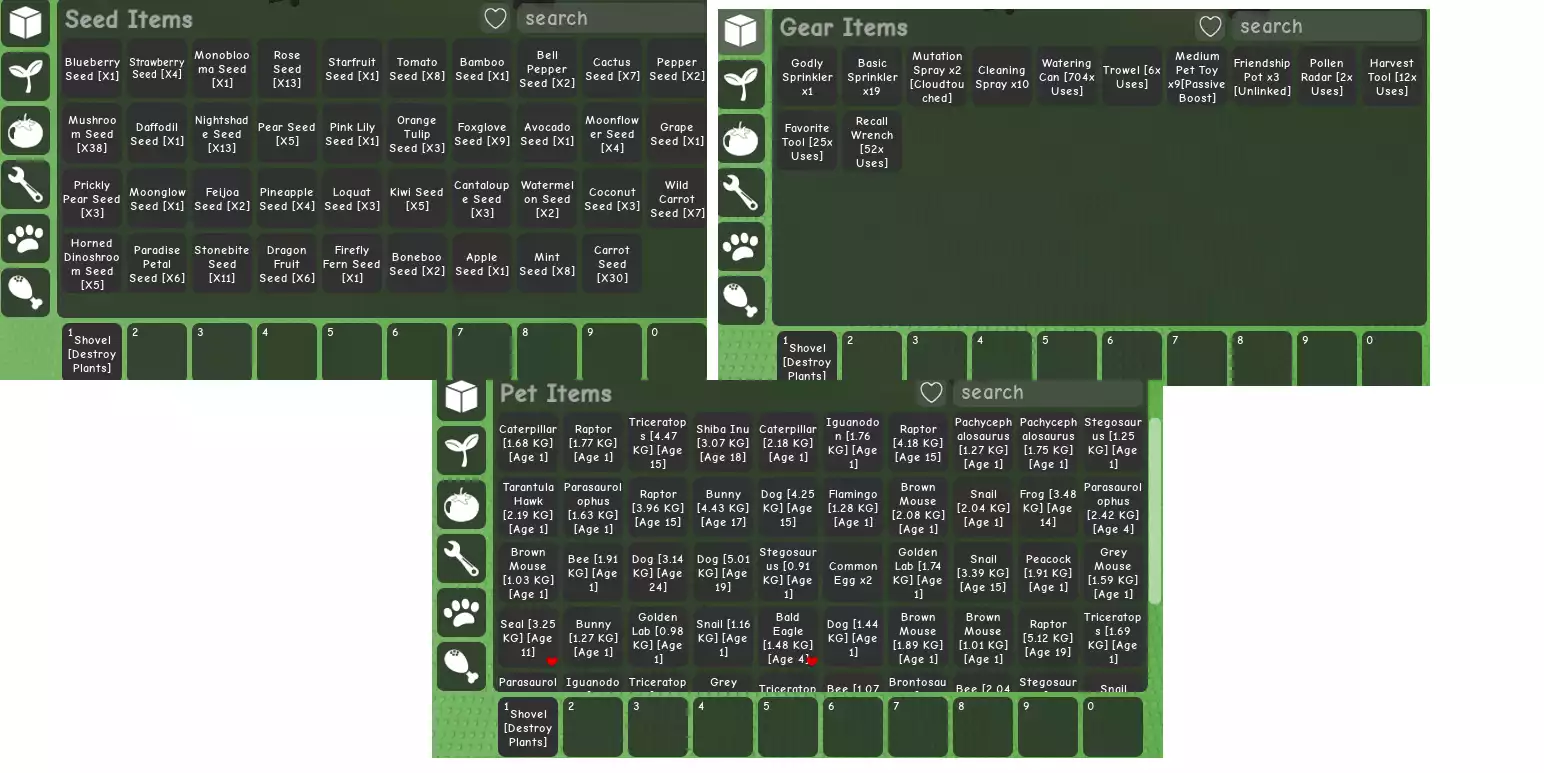Click the paw icon in Gear Items sidebar
This screenshot has height=773, width=1544.
pyautogui.click(x=741, y=247)
